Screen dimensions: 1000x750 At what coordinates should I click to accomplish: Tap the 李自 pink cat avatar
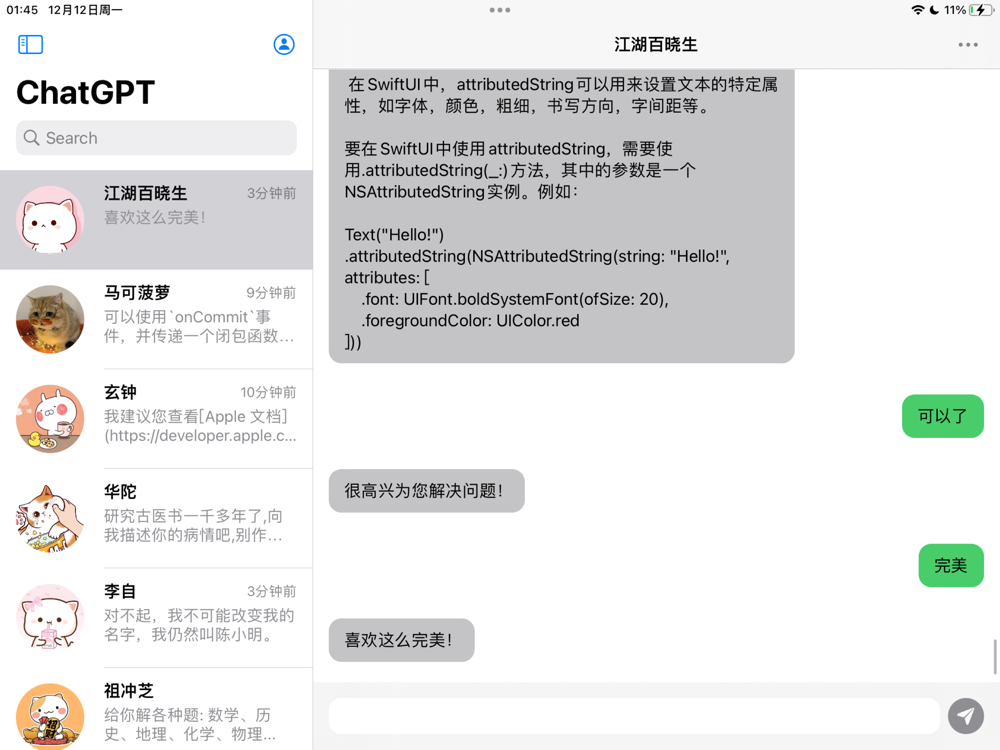pyautogui.click(x=50, y=617)
